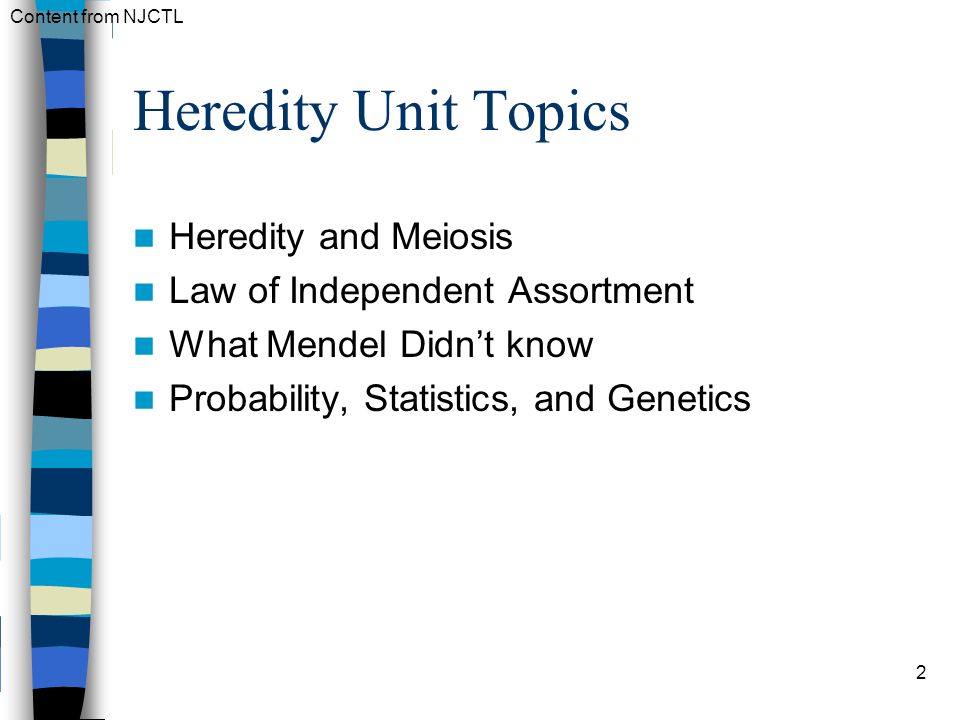
Task: Click the Heredity Unit Topics slide title
Action: coord(381,112)
